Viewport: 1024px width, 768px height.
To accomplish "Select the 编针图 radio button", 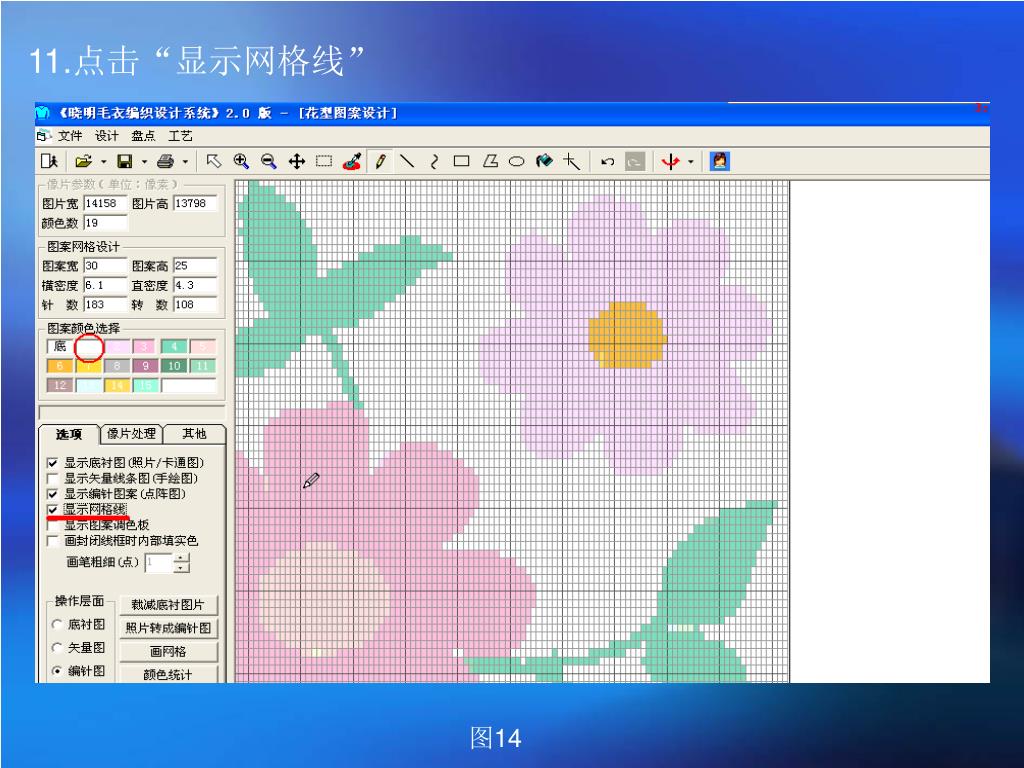I will coord(57,671).
